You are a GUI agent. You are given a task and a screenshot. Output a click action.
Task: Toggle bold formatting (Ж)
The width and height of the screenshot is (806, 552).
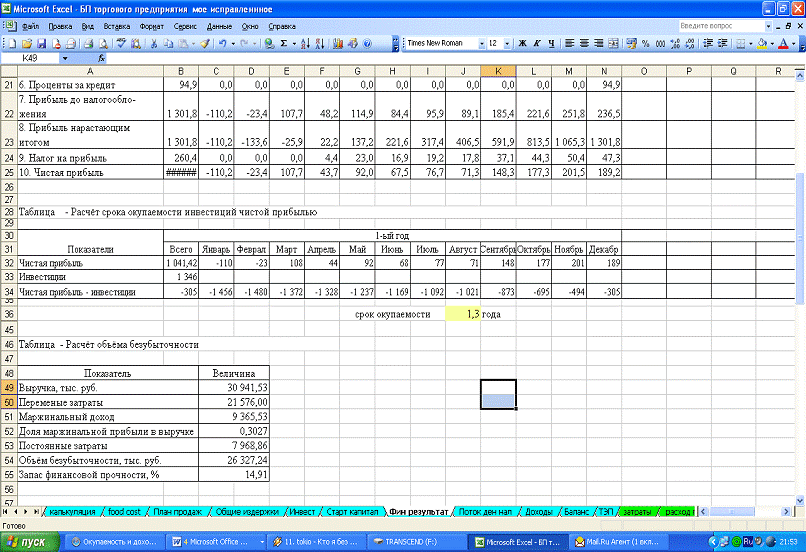point(522,44)
